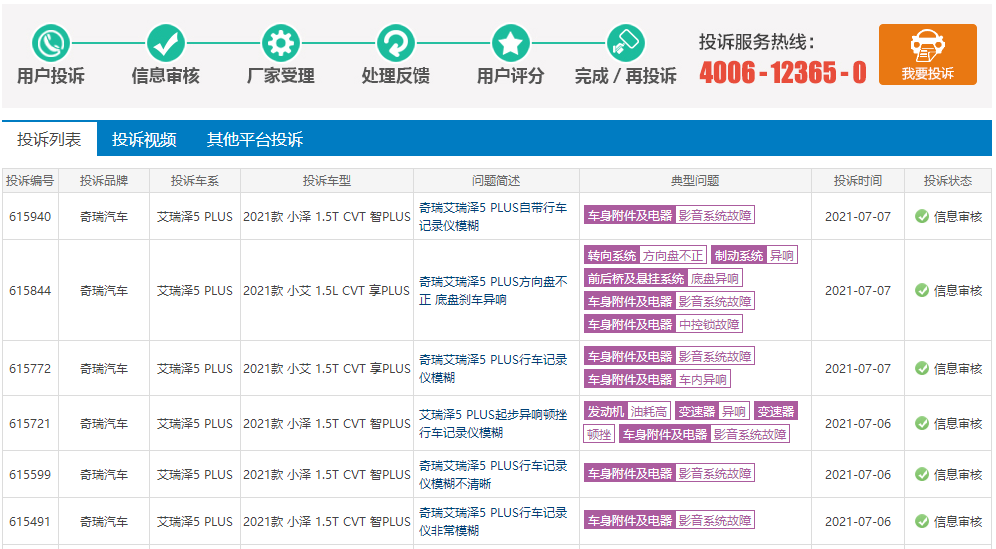This screenshot has height=549, width=996.
Task: Click complaint number 615721
Action: click(30, 423)
